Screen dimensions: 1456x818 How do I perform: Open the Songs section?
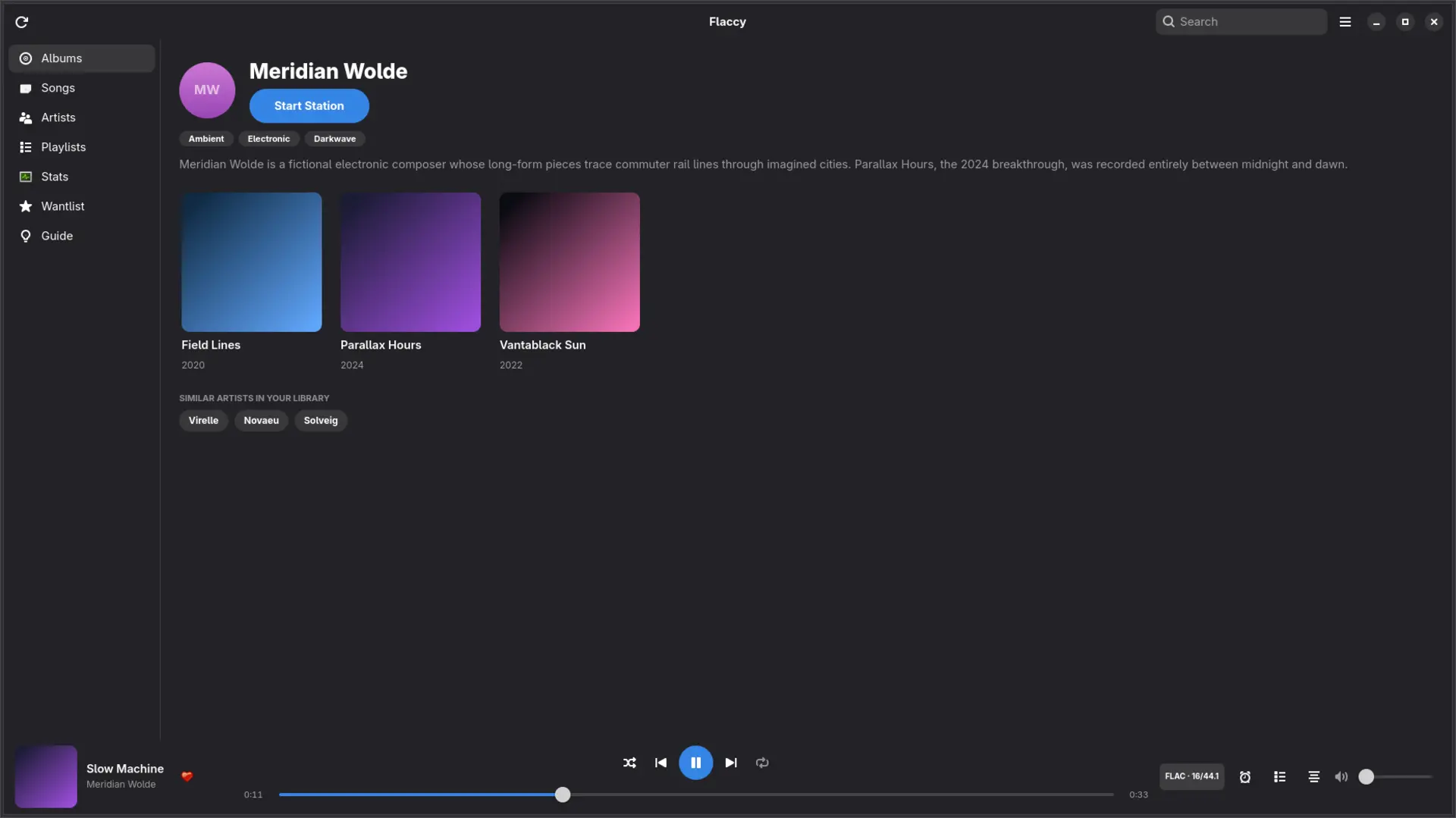82,88
